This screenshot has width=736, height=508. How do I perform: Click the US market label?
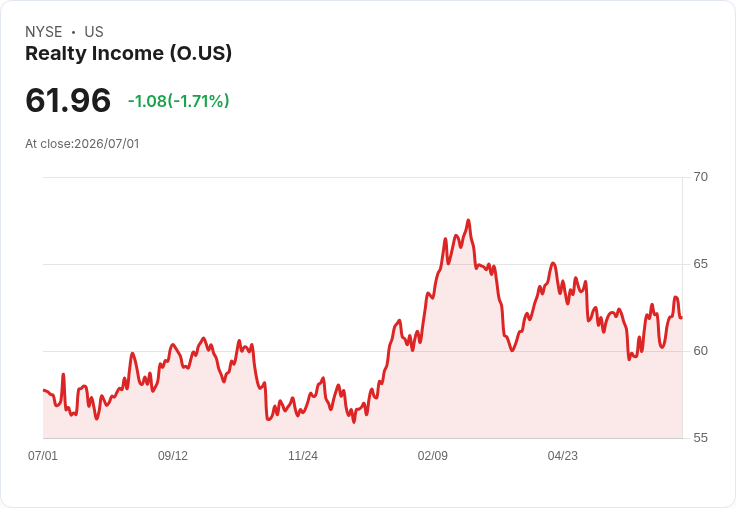pyautogui.click(x=94, y=32)
